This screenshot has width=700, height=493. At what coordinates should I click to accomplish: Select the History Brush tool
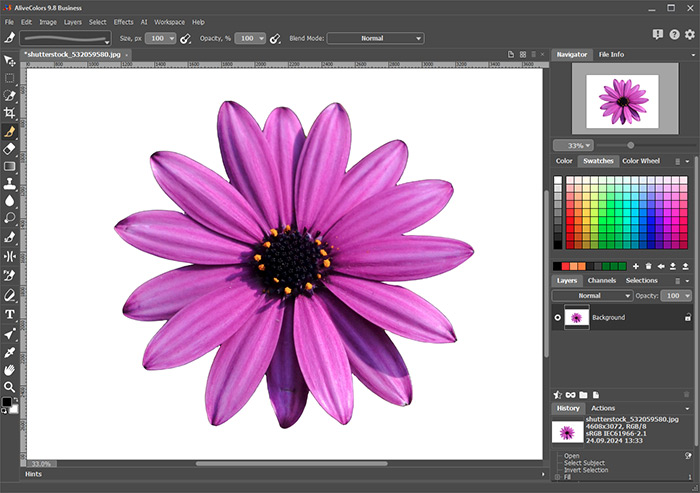pos(9,276)
